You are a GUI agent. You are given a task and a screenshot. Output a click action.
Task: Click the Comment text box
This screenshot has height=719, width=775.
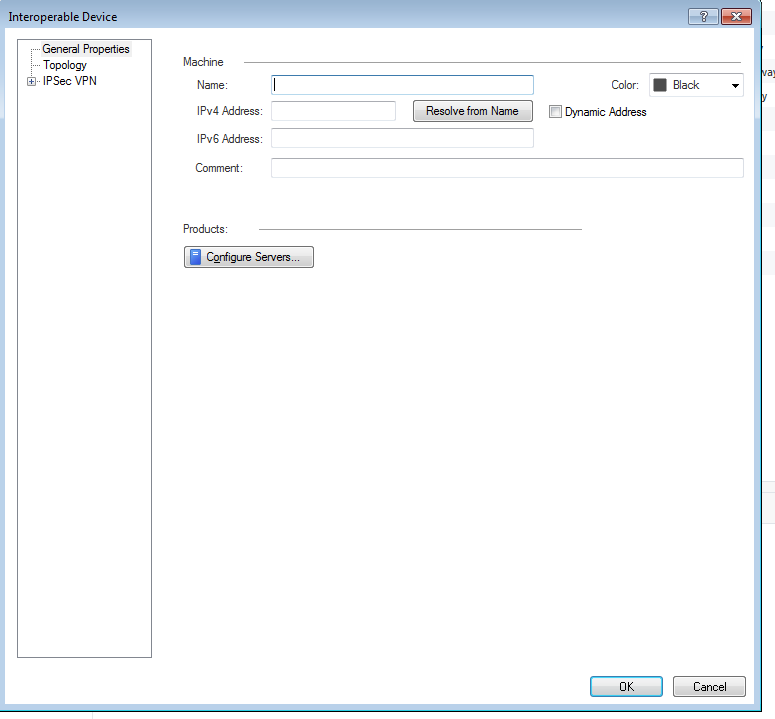tap(507, 168)
